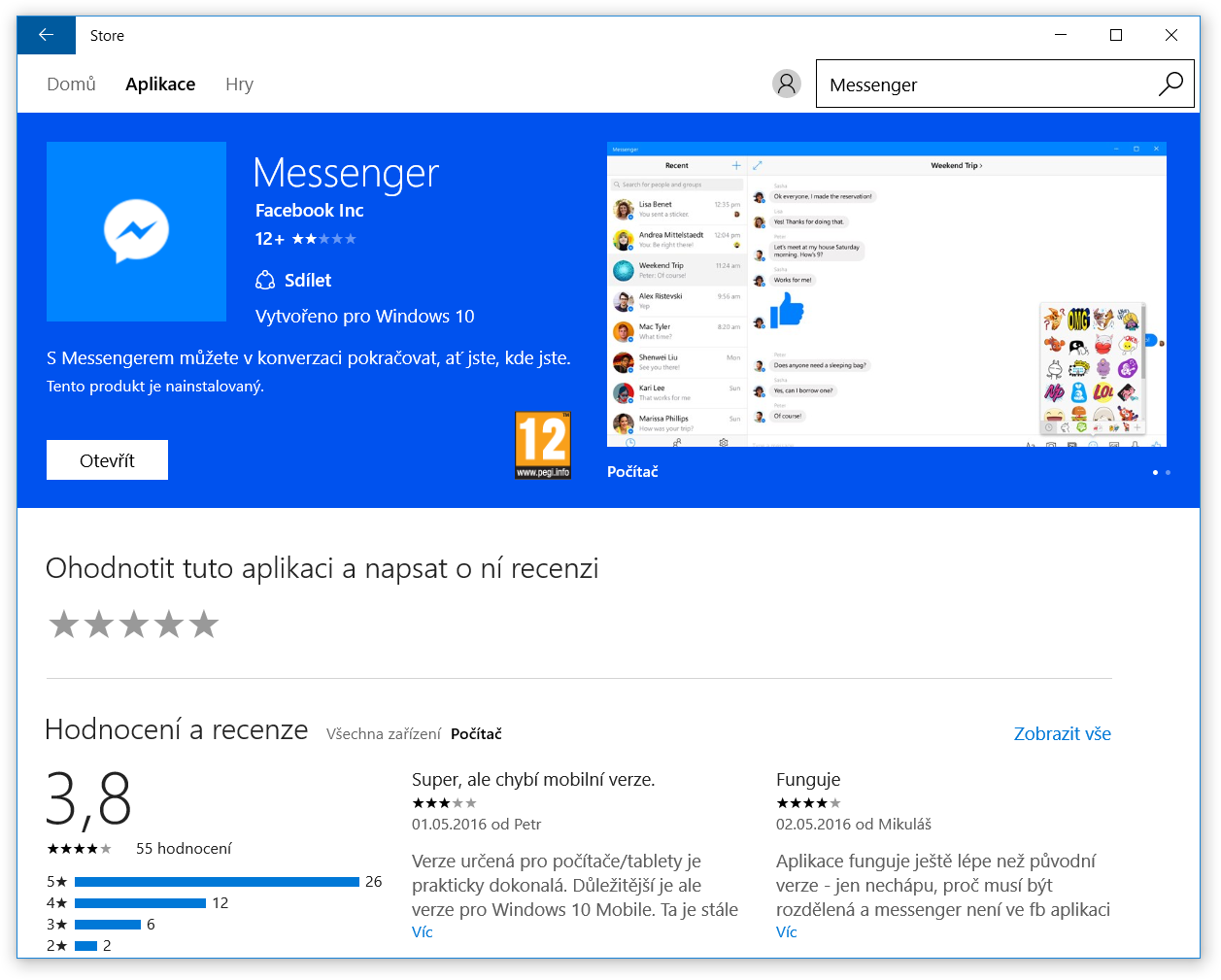
Task: Click 'Tento produkt je nainstalovaný.' text
Action: pyautogui.click(x=155, y=386)
